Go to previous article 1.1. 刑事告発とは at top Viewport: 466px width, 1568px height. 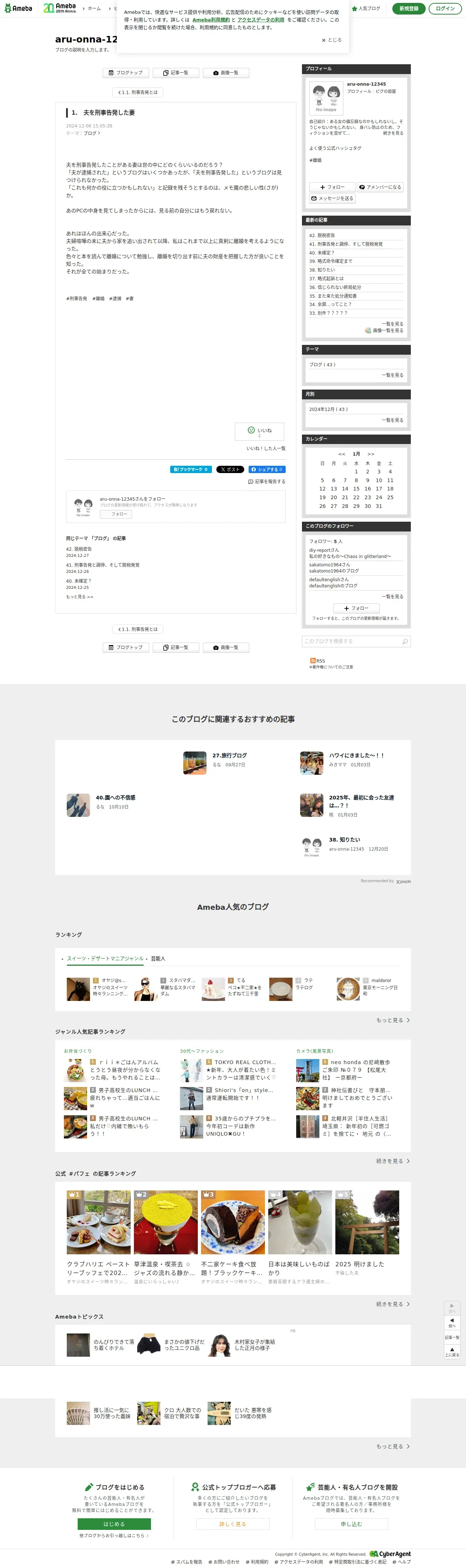pyautogui.click(x=138, y=93)
